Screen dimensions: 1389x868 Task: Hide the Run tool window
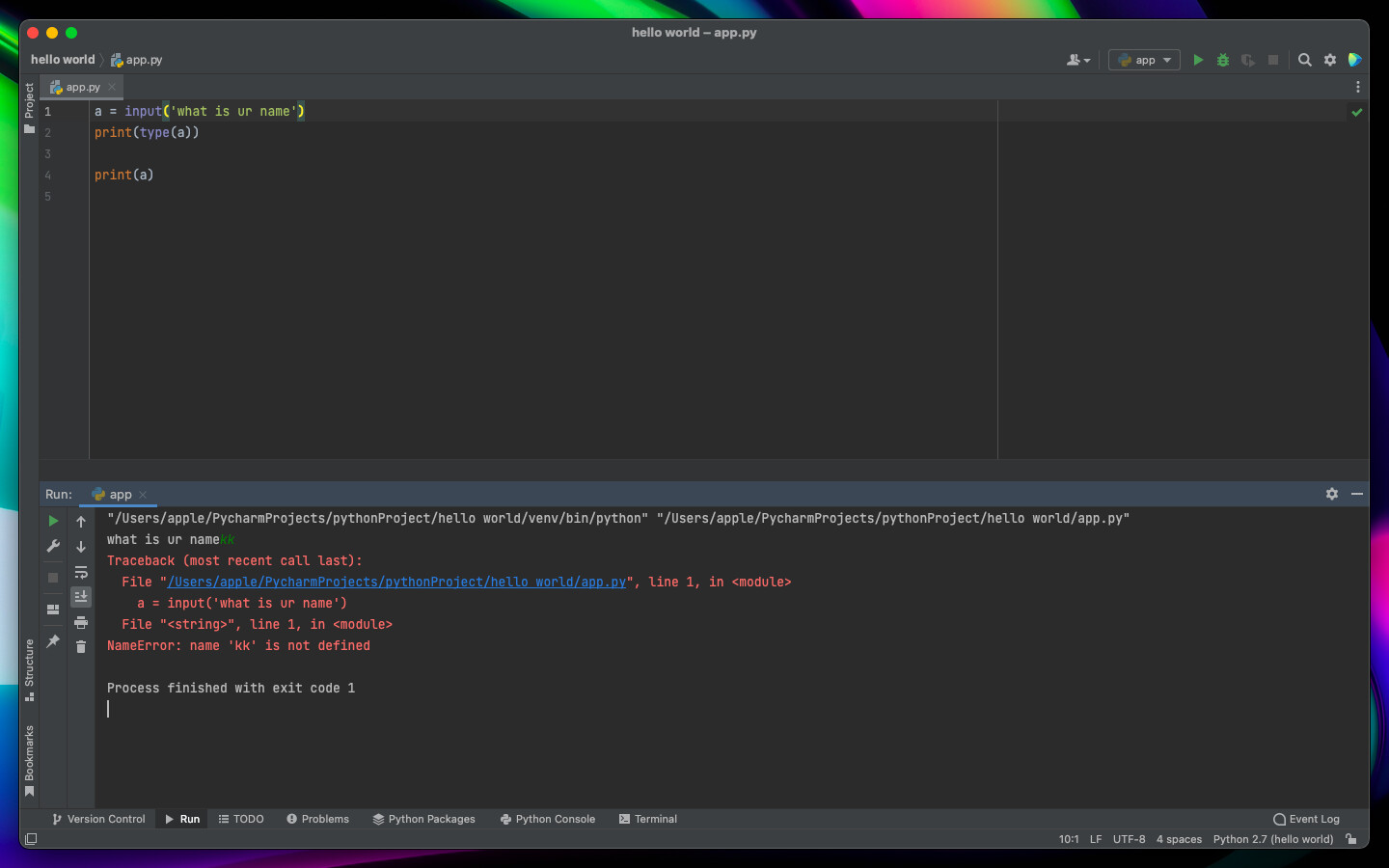(x=1357, y=494)
